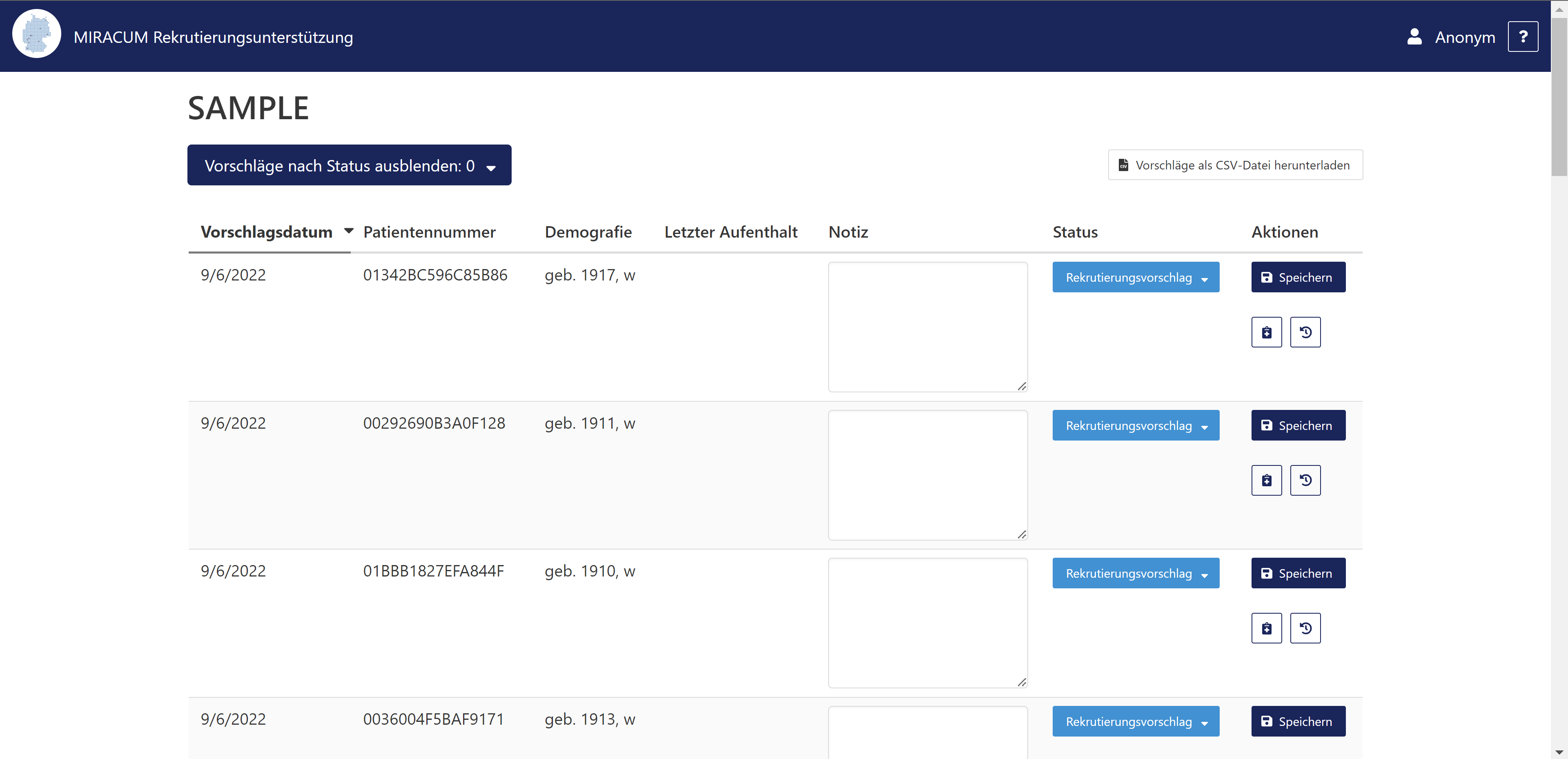Expand 'Vorschläge nach Status ausblenden' dropdown
The width and height of the screenshot is (1568, 759).
(349, 165)
